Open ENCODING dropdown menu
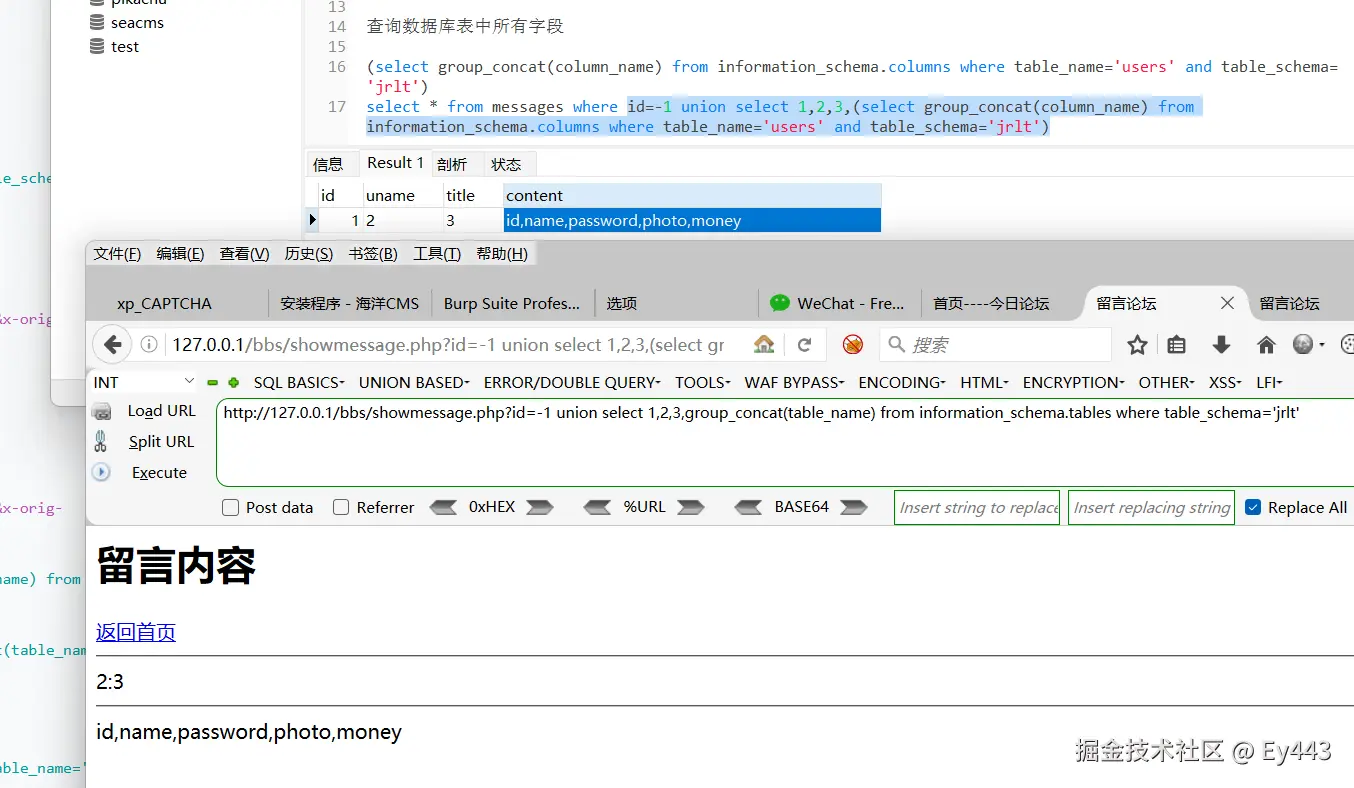 coord(902,382)
